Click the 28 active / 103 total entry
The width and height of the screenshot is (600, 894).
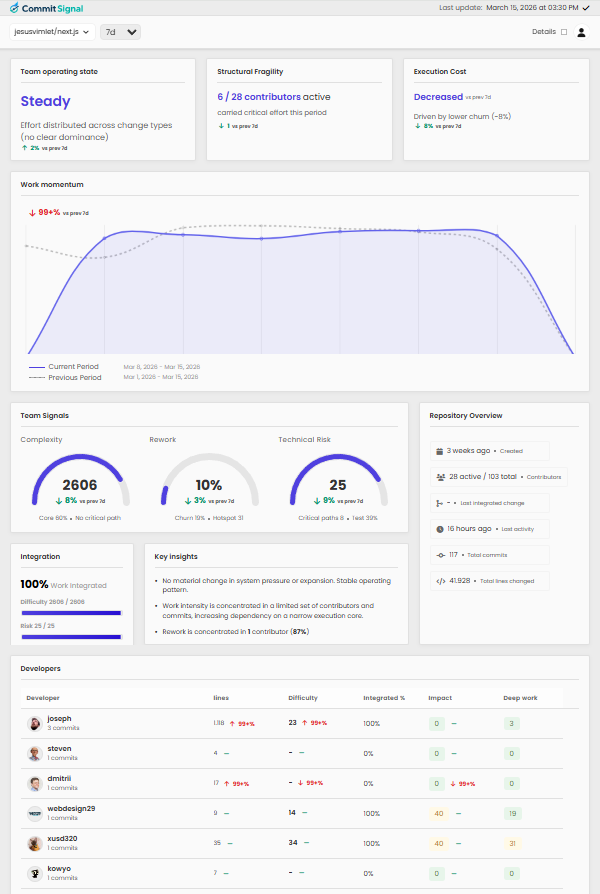499,477
